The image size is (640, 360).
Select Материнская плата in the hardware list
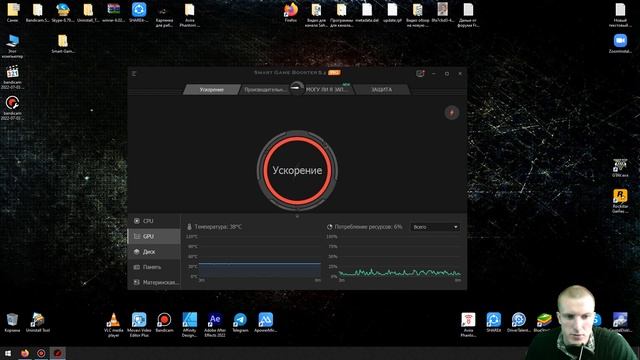click(x=154, y=282)
